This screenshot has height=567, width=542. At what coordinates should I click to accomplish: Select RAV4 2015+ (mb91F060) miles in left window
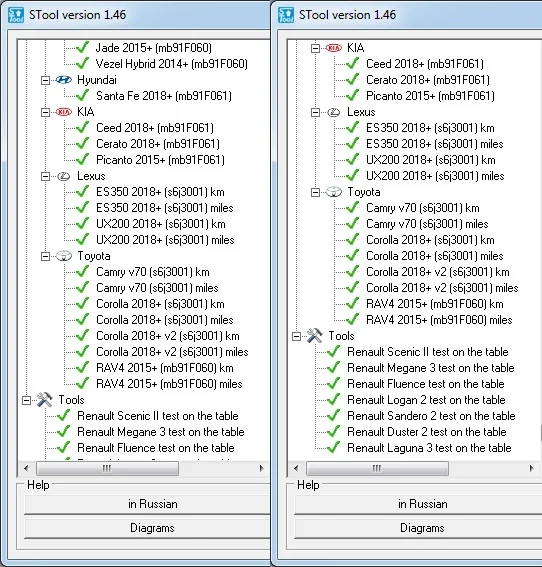[x=169, y=384]
